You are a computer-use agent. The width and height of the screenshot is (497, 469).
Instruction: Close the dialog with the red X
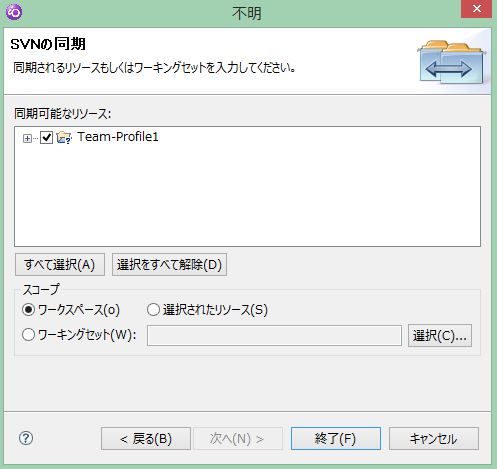tap(476, 9)
